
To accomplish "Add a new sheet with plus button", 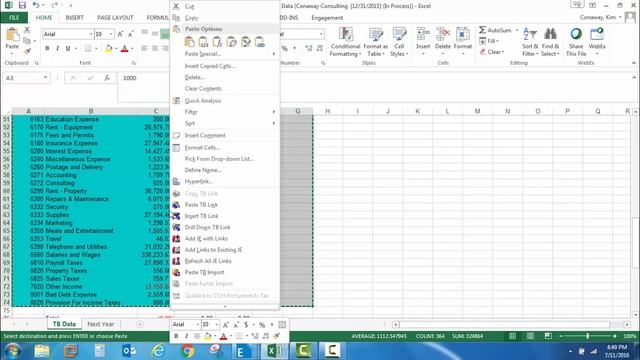I will 140,324.
